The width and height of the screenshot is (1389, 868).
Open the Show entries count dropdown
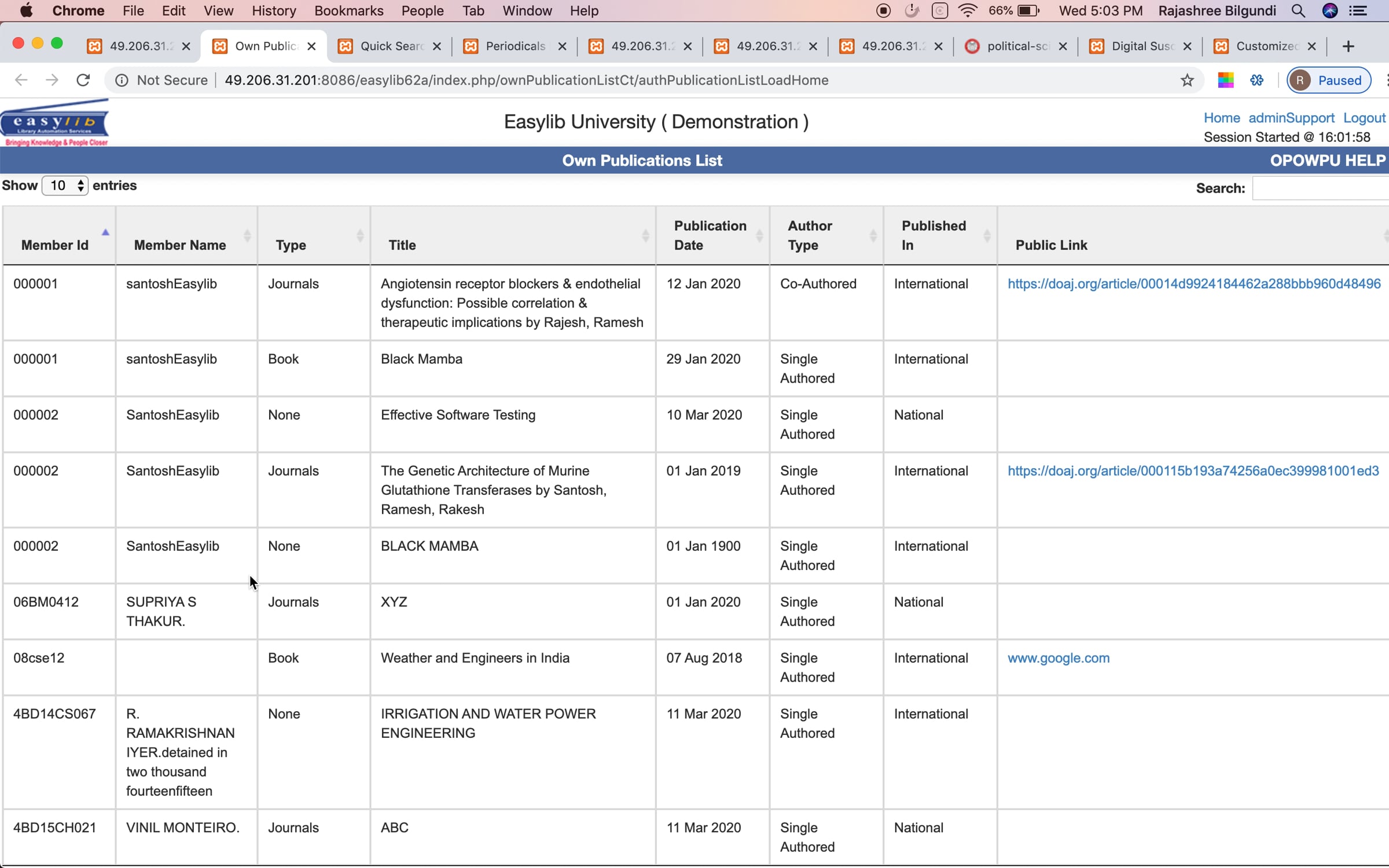point(65,186)
